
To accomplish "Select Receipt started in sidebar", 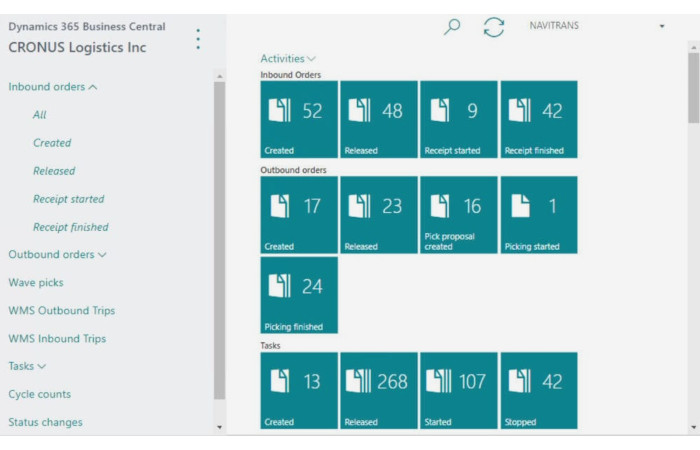I will 68,199.
